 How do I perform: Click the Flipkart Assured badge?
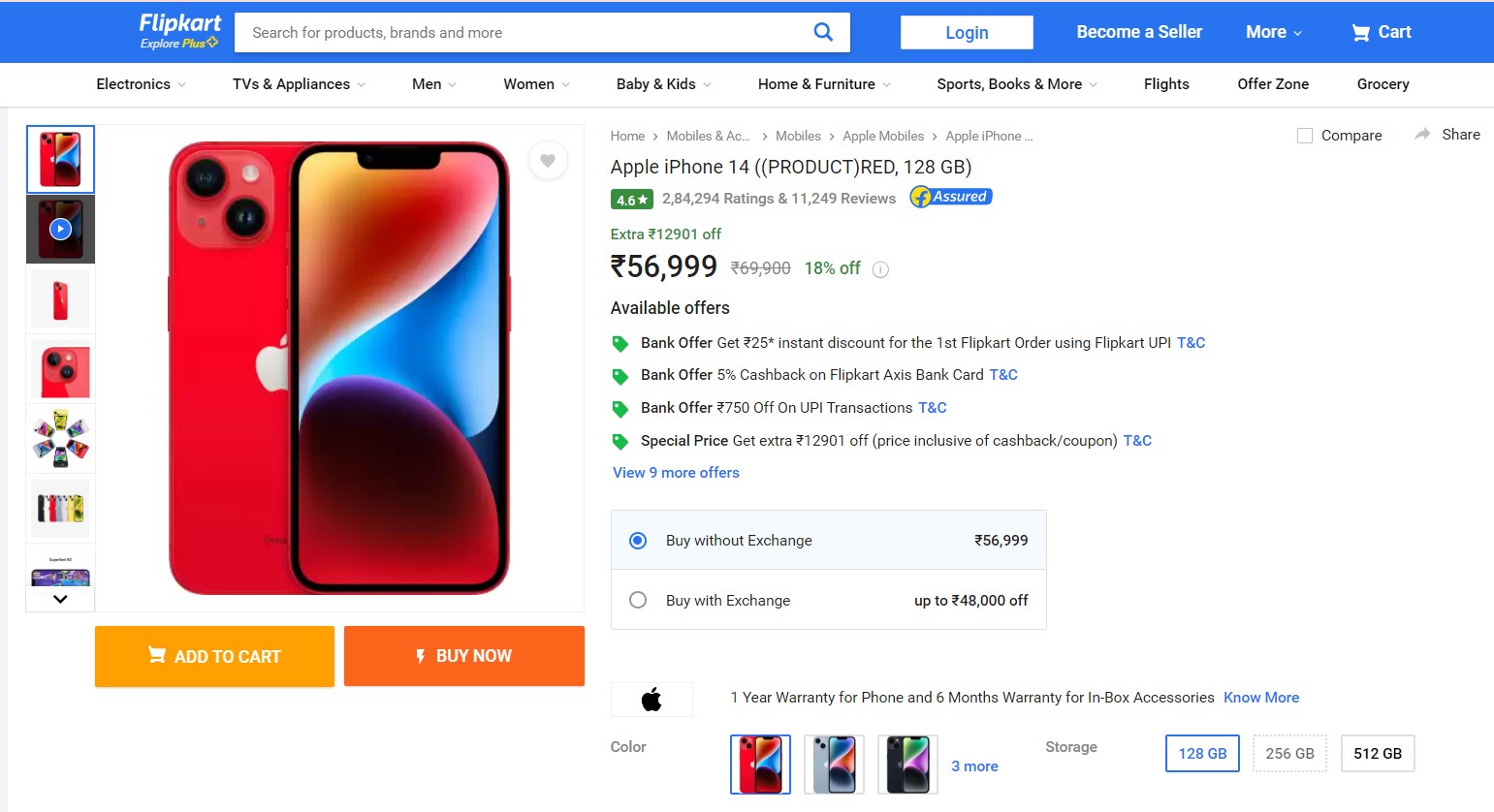tap(951, 197)
